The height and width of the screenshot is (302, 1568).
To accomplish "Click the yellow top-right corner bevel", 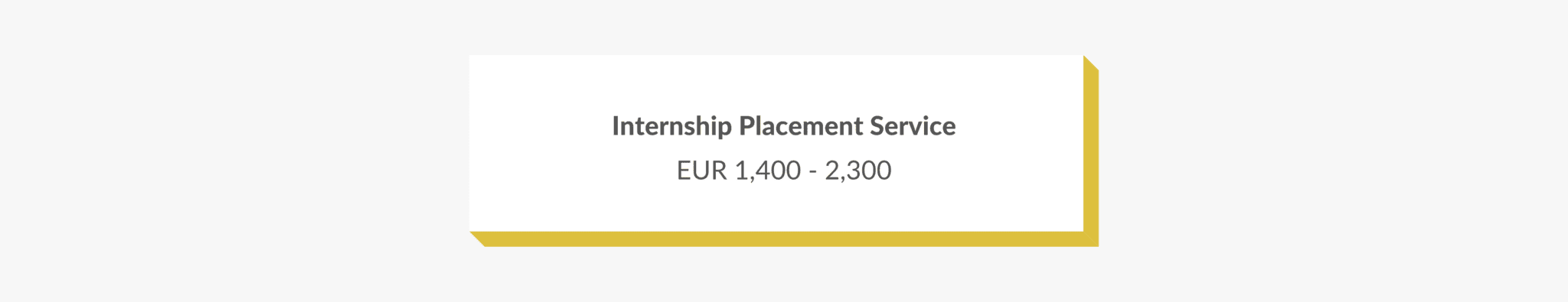I will tap(1090, 64).
